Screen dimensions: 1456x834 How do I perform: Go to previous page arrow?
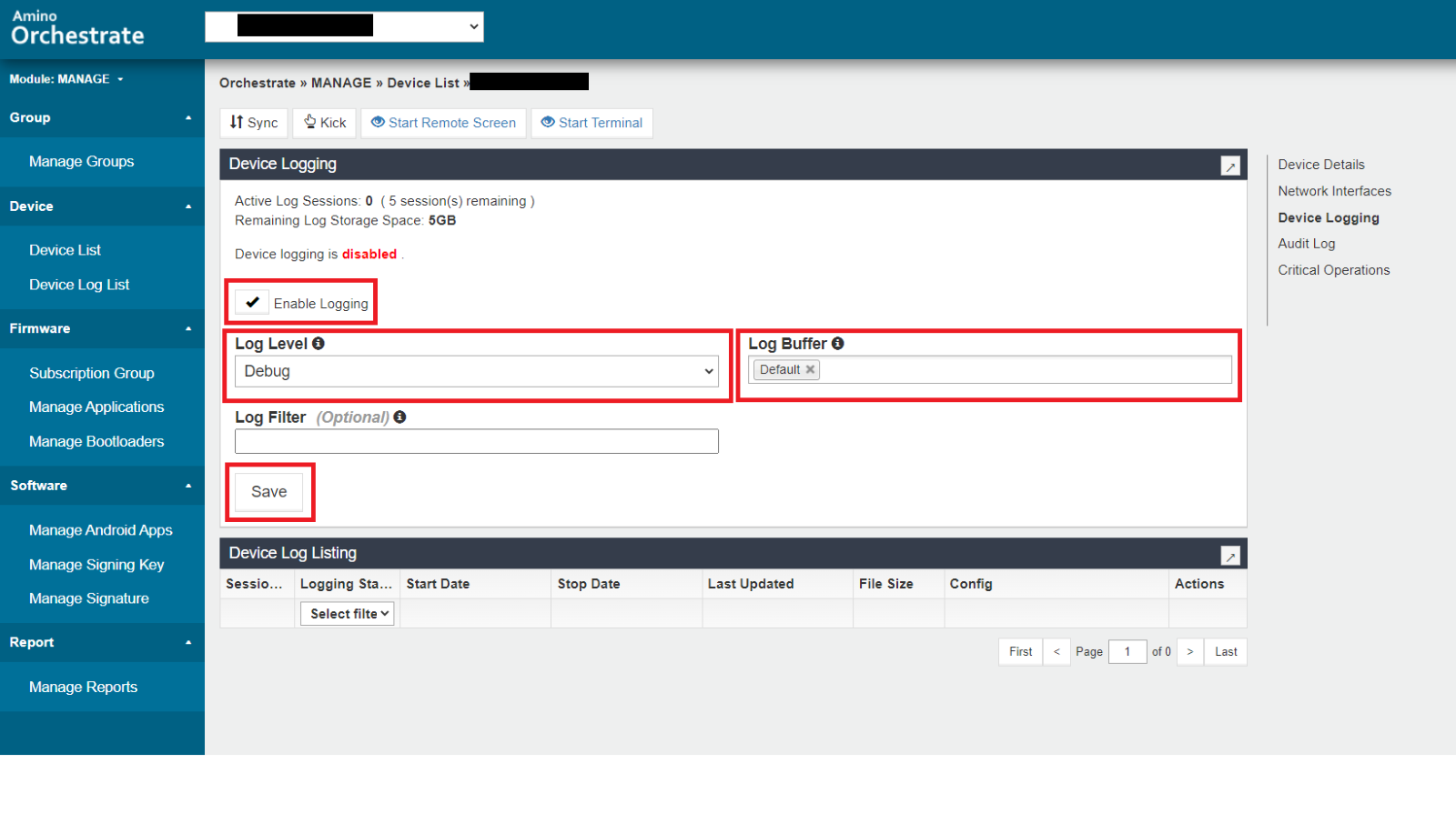pyautogui.click(x=1057, y=652)
